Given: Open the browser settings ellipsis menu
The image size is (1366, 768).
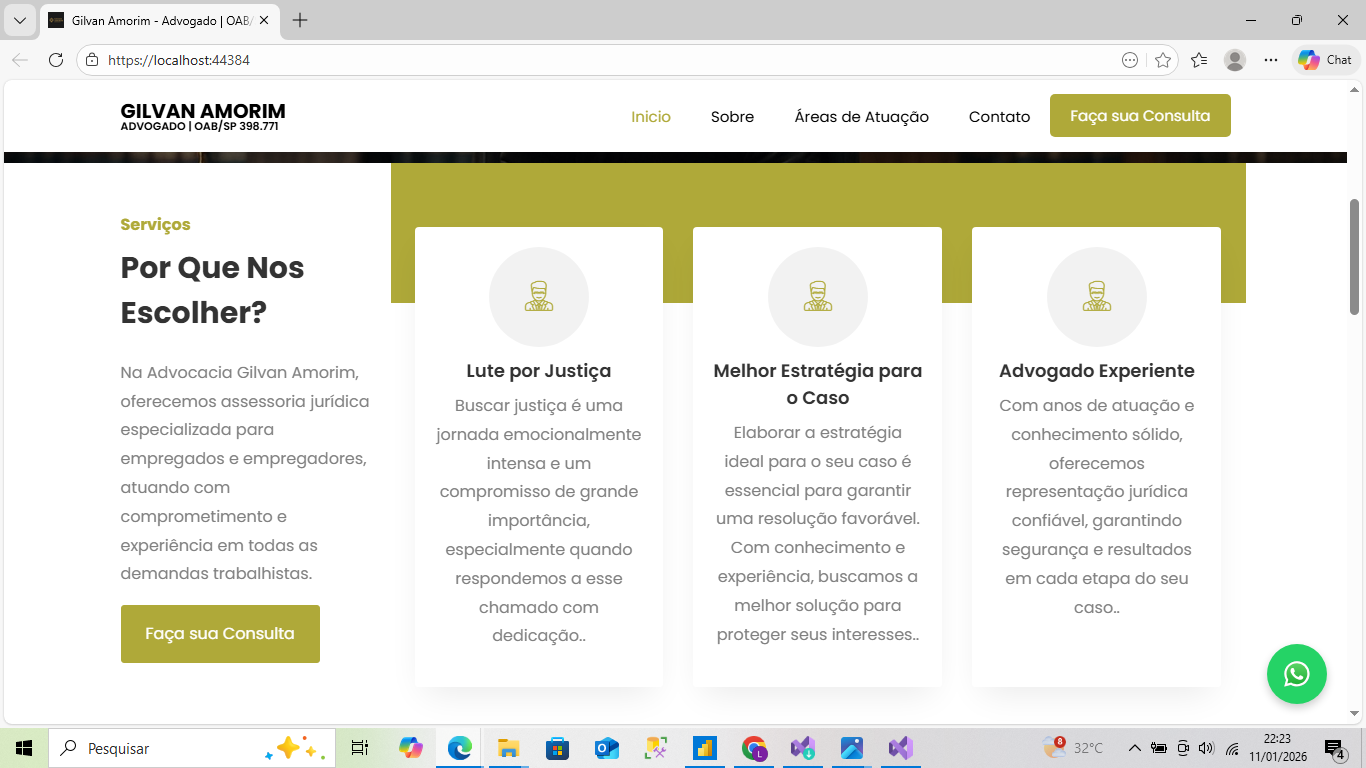Looking at the screenshot, I should (x=1270, y=60).
